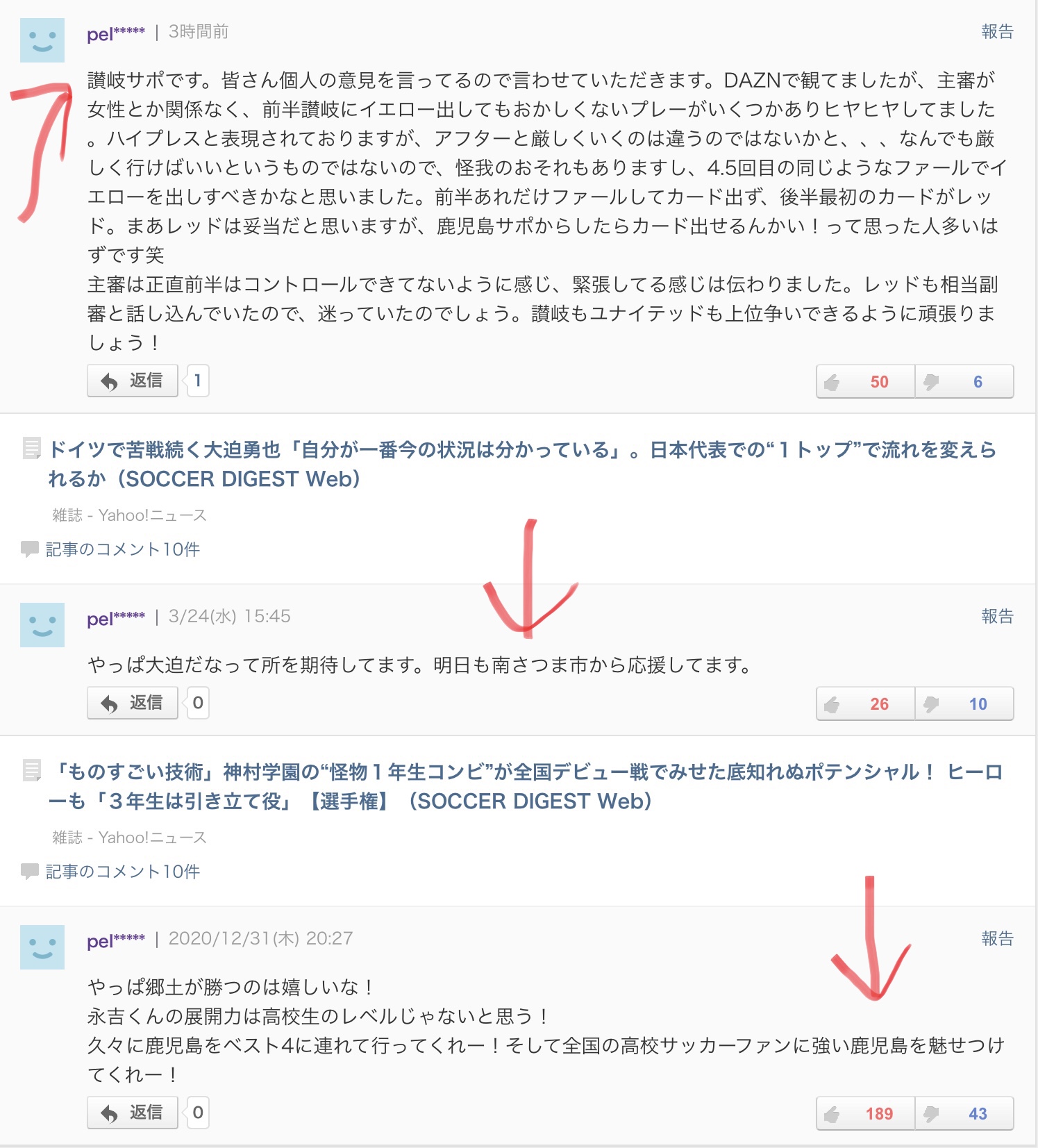Report the 3/24(水) 15:45 comment
The width and height of the screenshot is (1038, 1148).
[x=997, y=616]
